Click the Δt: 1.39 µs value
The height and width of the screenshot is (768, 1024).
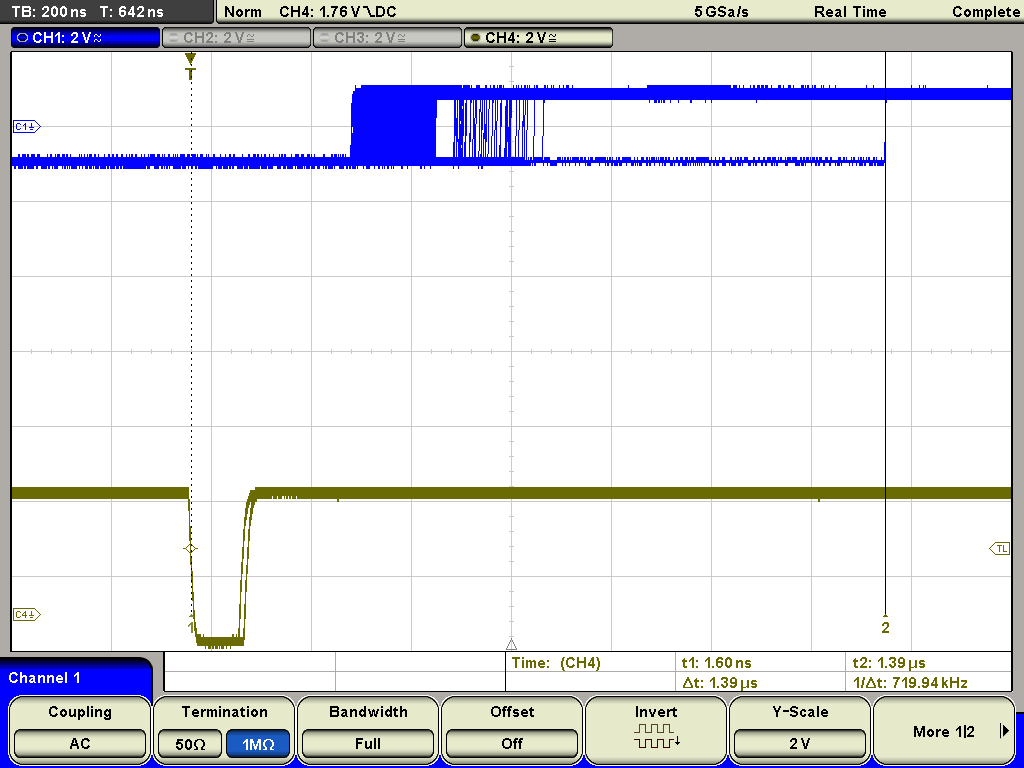(x=720, y=683)
